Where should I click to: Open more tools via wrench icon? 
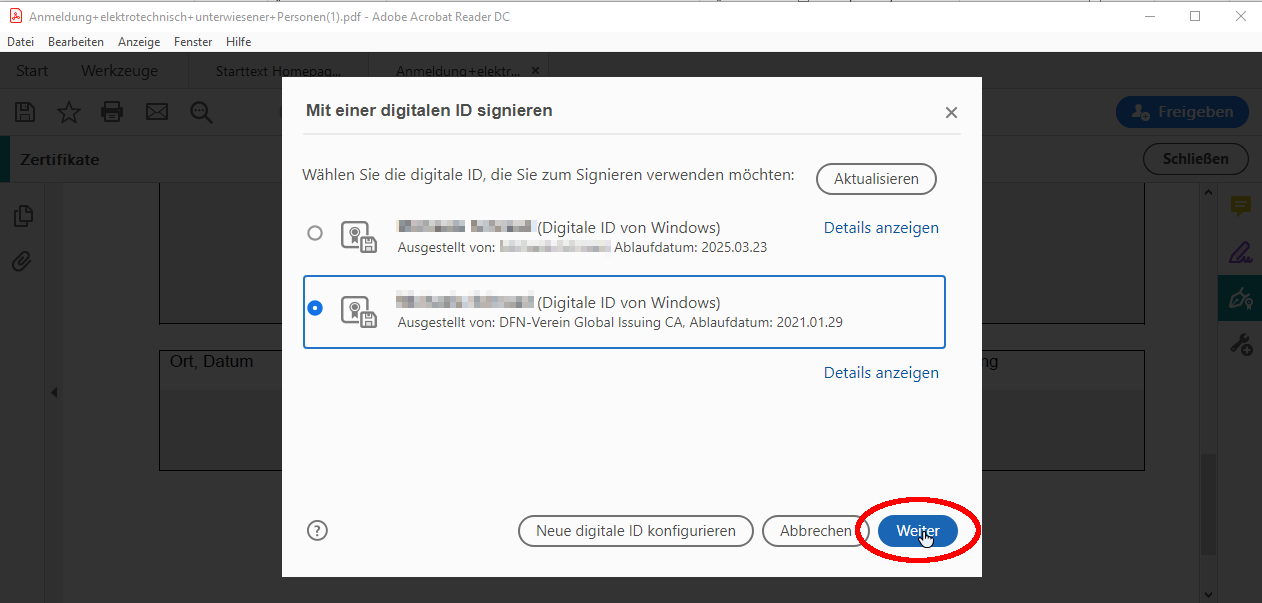point(1240,344)
